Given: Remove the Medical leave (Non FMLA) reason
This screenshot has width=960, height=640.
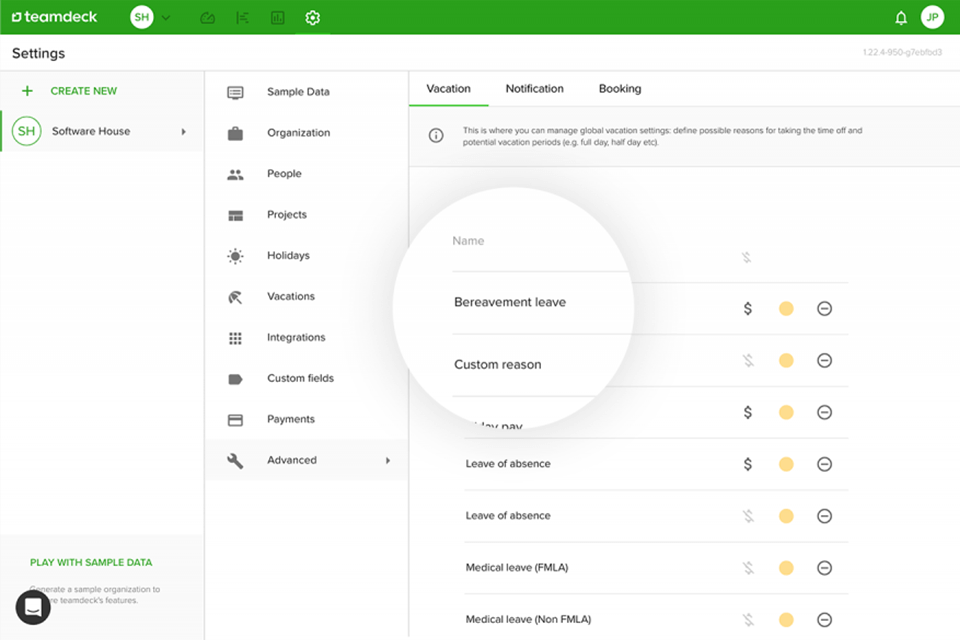Looking at the screenshot, I should (x=825, y=620).
